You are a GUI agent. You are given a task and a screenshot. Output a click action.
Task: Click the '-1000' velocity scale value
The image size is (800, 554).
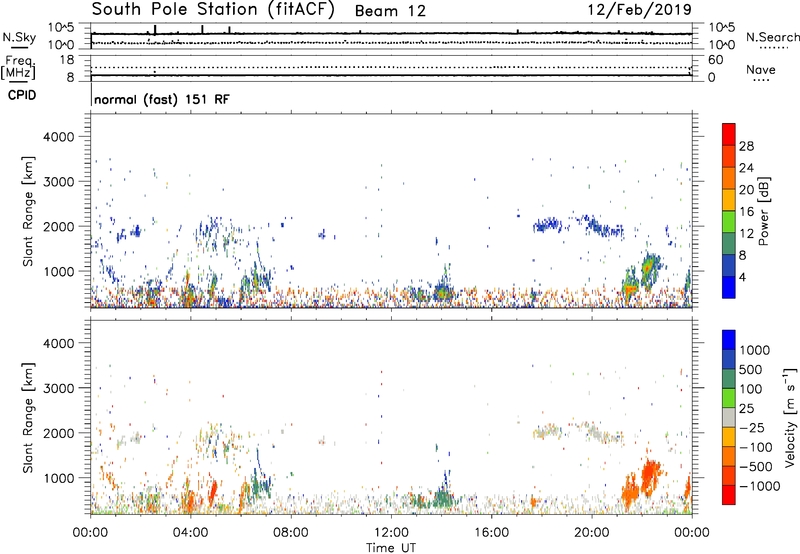coord(759,486)
